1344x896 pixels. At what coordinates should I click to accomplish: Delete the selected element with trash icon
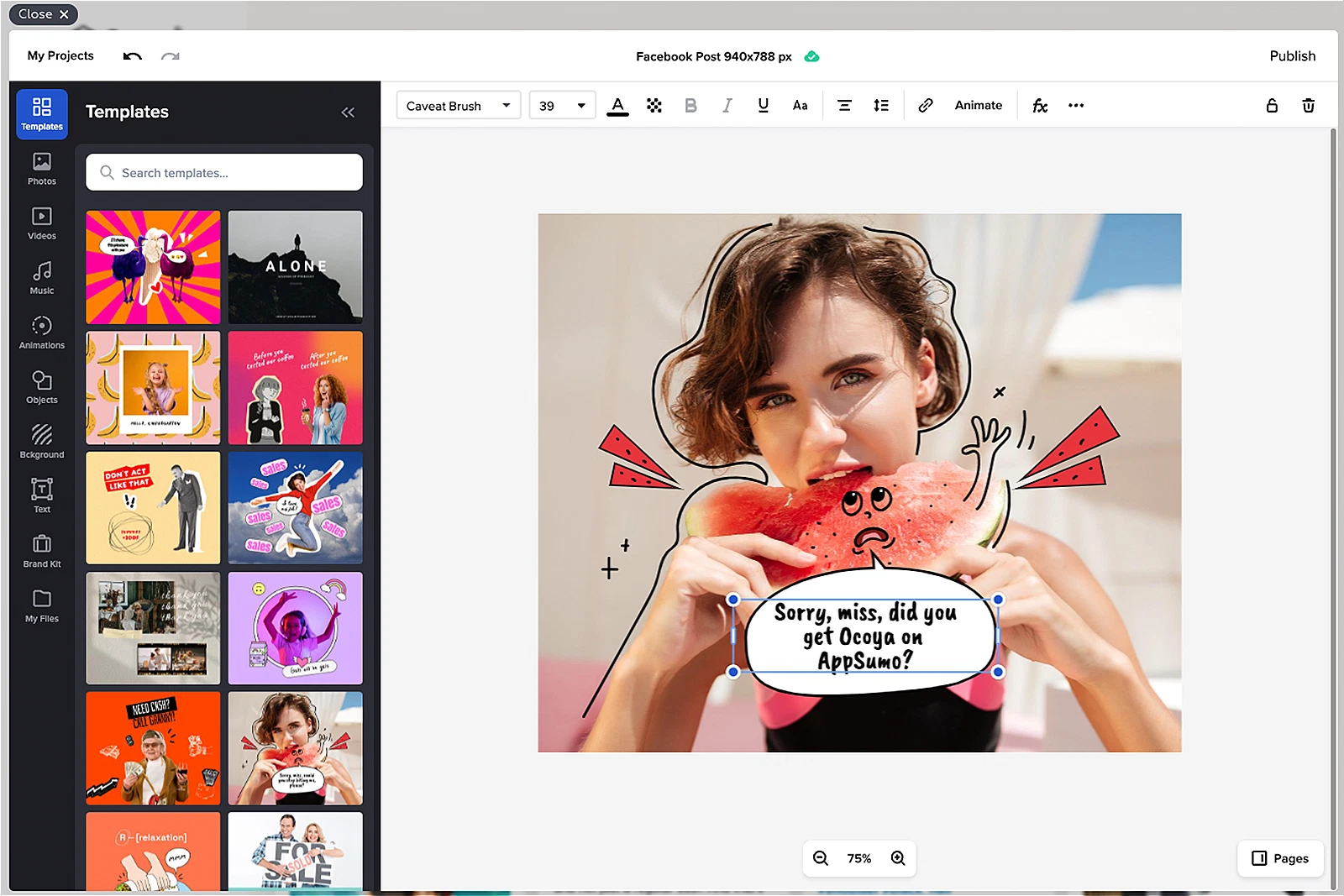[1308, 106]
